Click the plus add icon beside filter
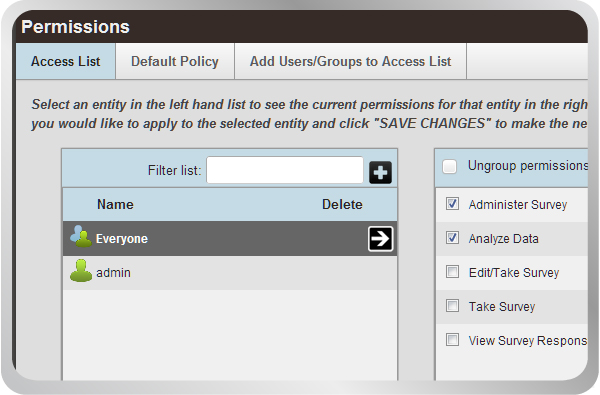 tap(380, 173)
